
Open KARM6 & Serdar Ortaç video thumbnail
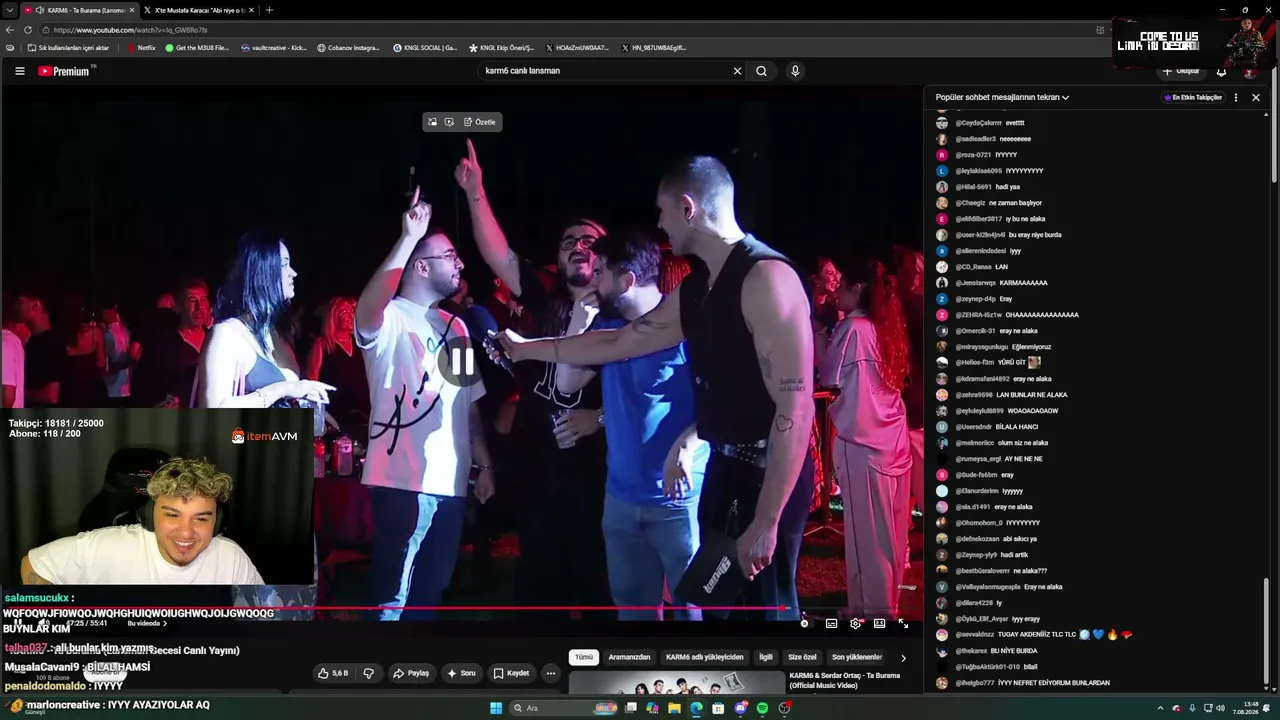click(677, 683)
